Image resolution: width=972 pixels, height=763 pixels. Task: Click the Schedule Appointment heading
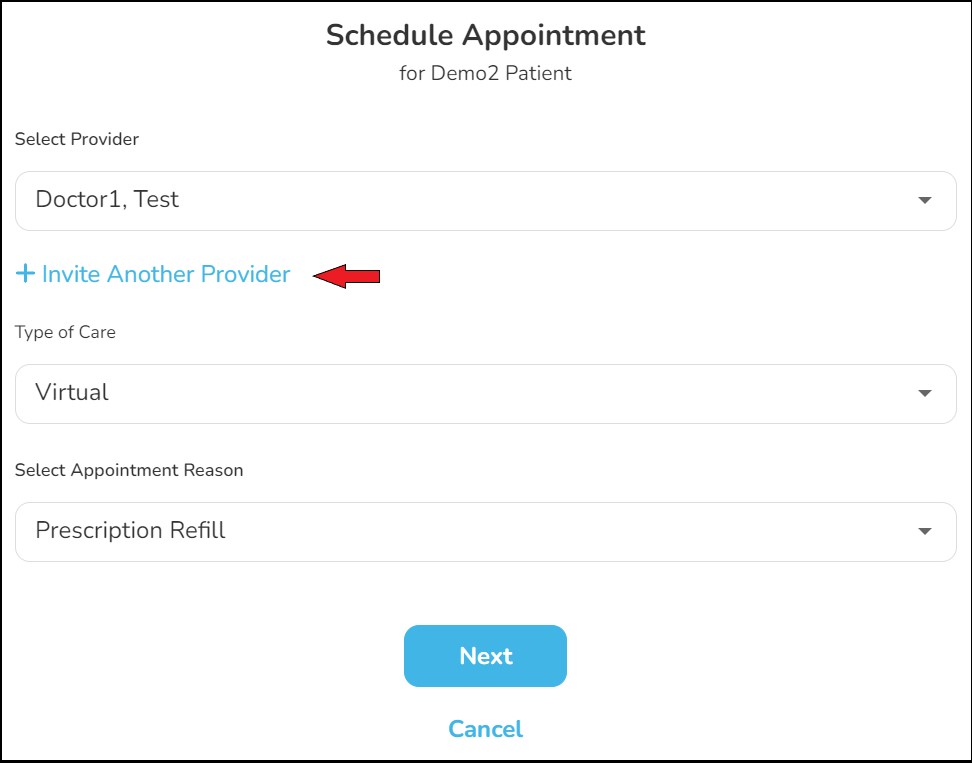click(485, 35)
